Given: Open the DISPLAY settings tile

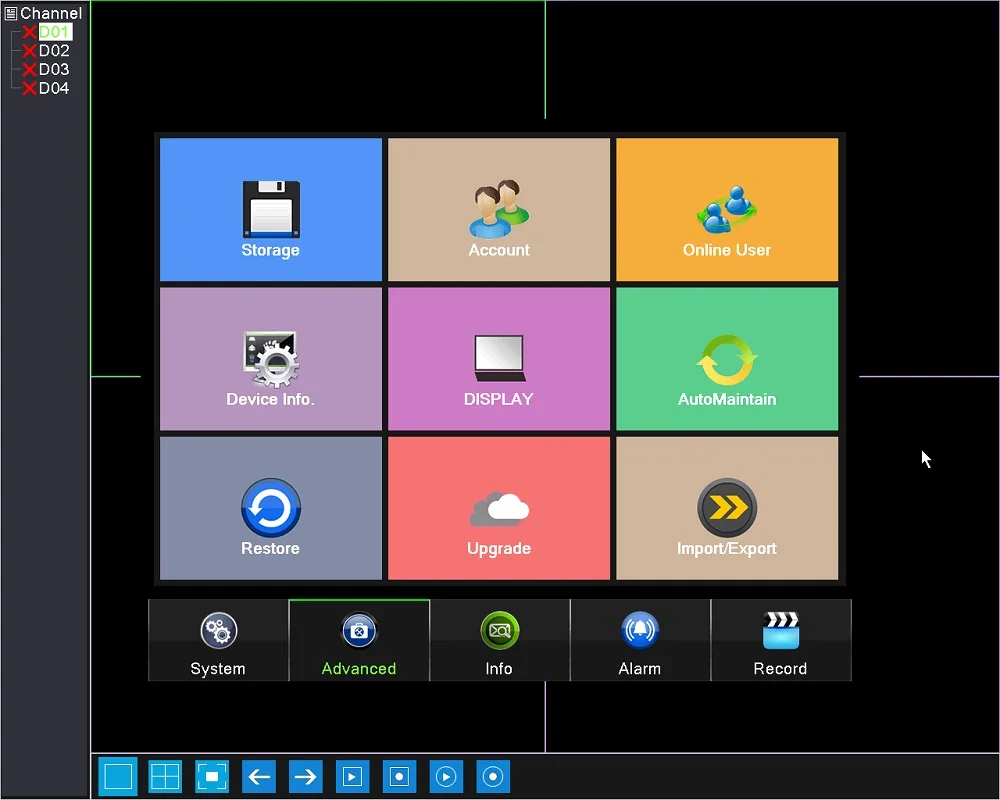Looking at the screenshot, I should click(499, 359).
